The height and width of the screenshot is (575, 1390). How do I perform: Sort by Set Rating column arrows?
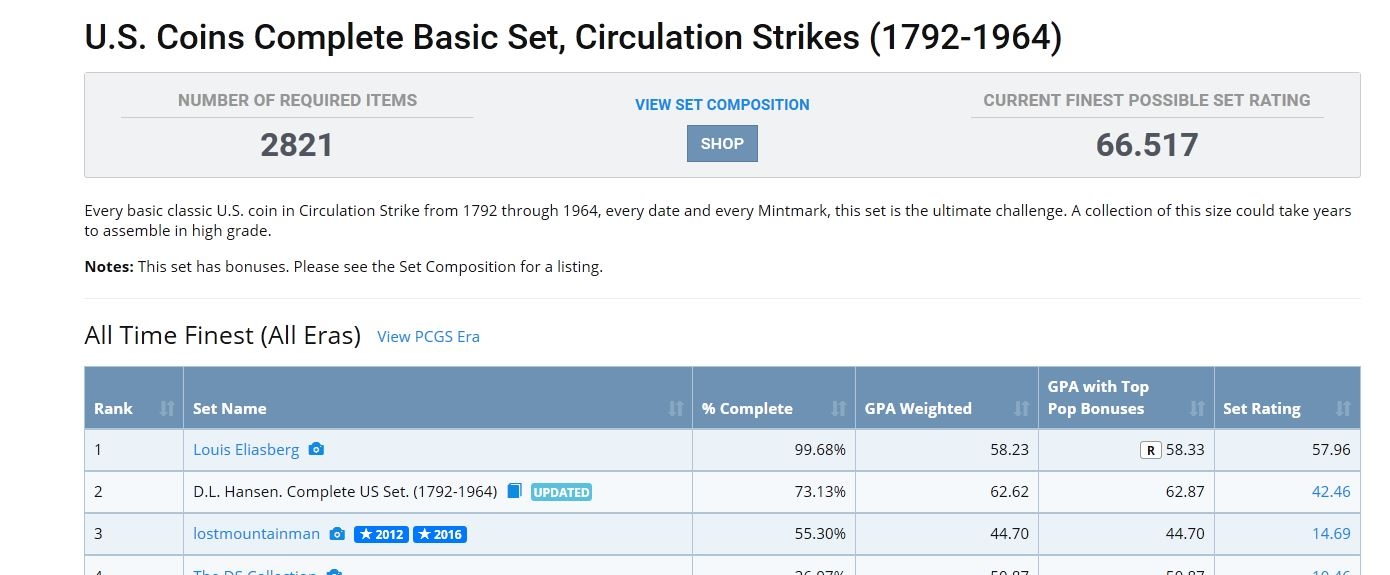point(1343,408)
